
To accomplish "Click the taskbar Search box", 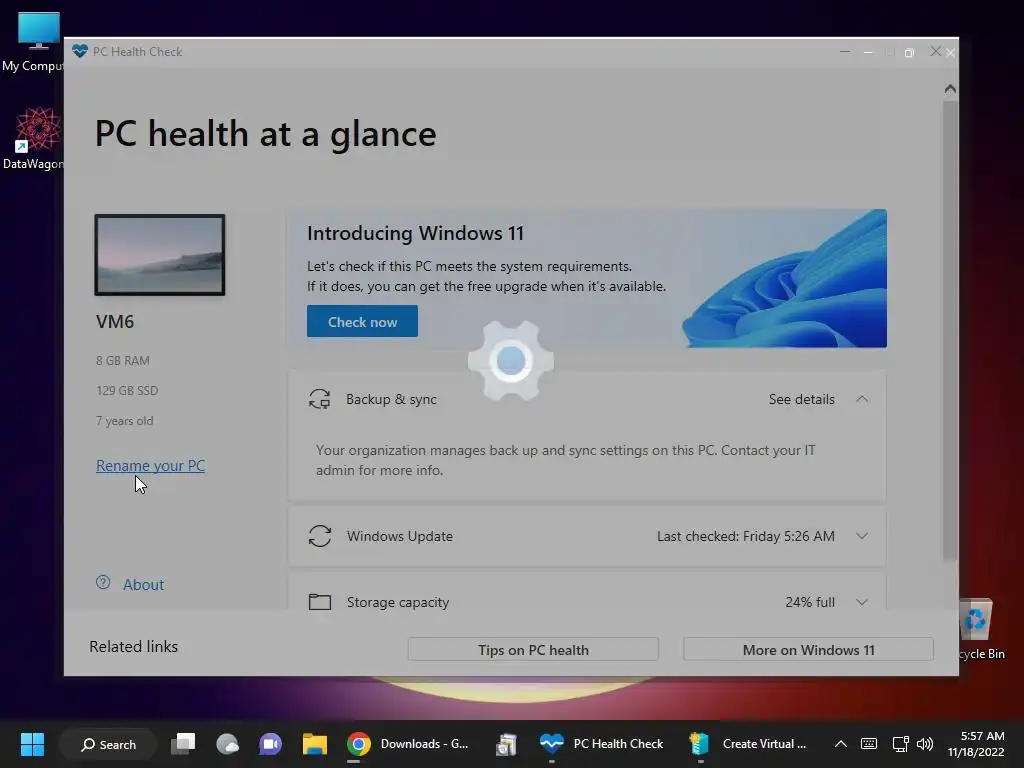I will click(x=108, y=744).
